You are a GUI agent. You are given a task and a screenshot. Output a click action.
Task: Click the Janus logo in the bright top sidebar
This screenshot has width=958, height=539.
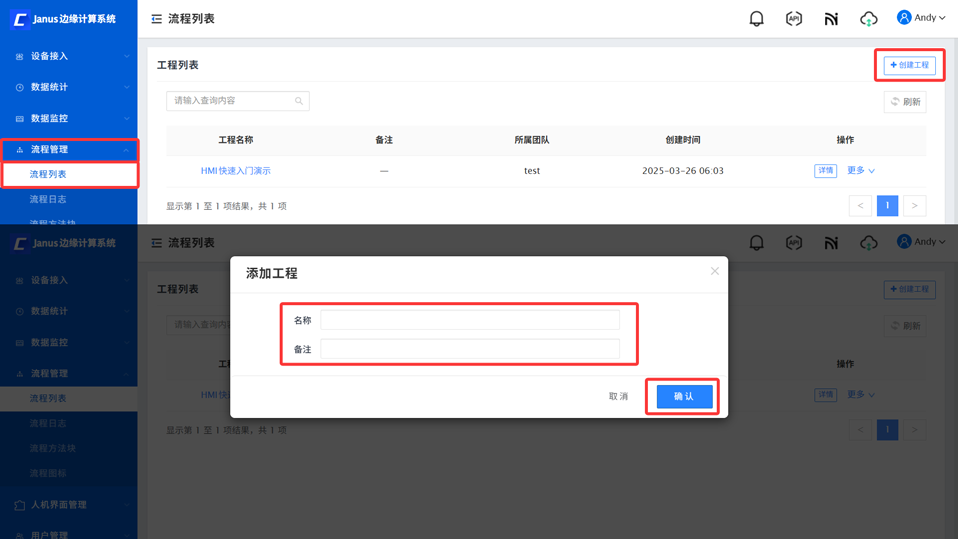click(20, 19)
